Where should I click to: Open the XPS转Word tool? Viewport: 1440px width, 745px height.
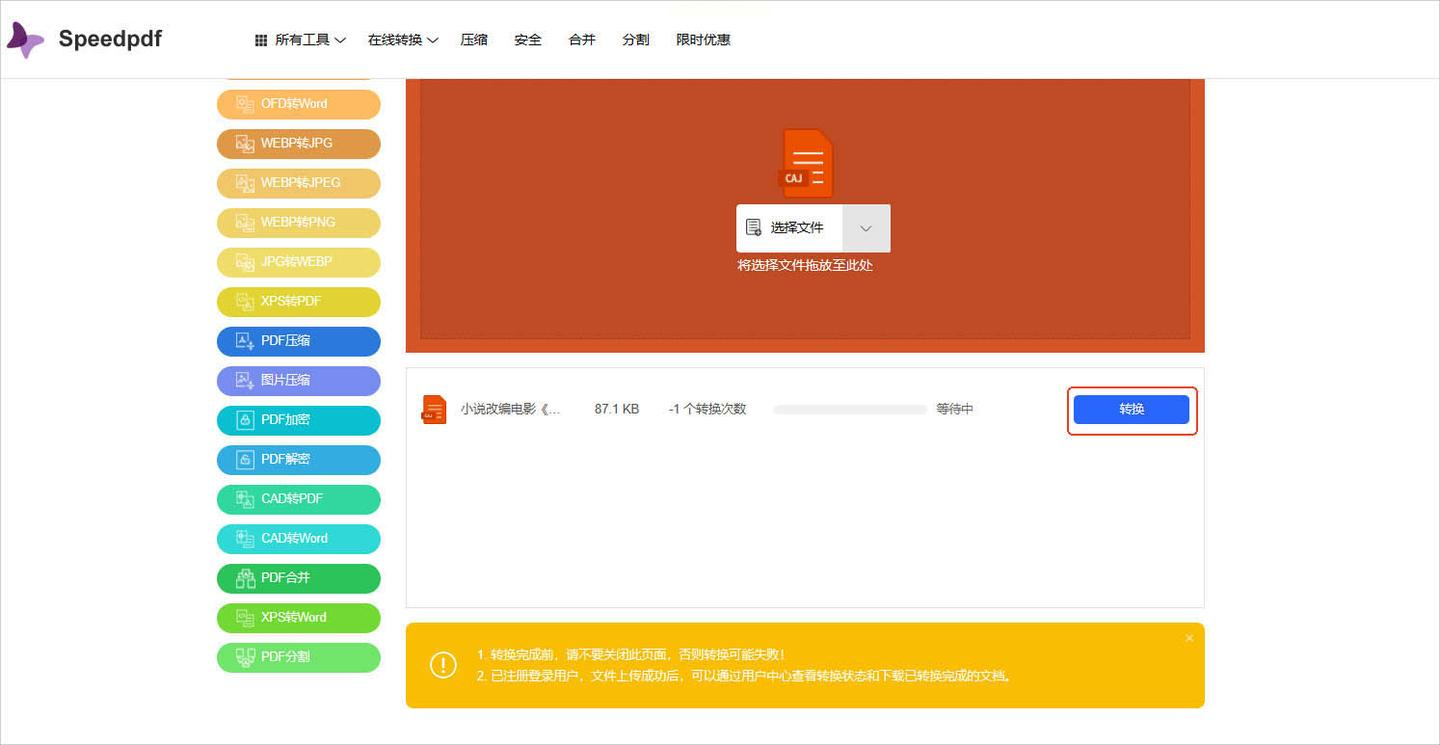299,617
